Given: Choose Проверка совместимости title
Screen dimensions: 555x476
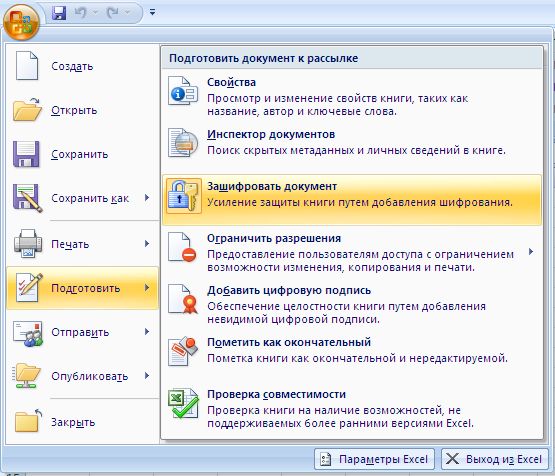Looking at the screenshot, I should pyautogui.click(x=276, y=394).
